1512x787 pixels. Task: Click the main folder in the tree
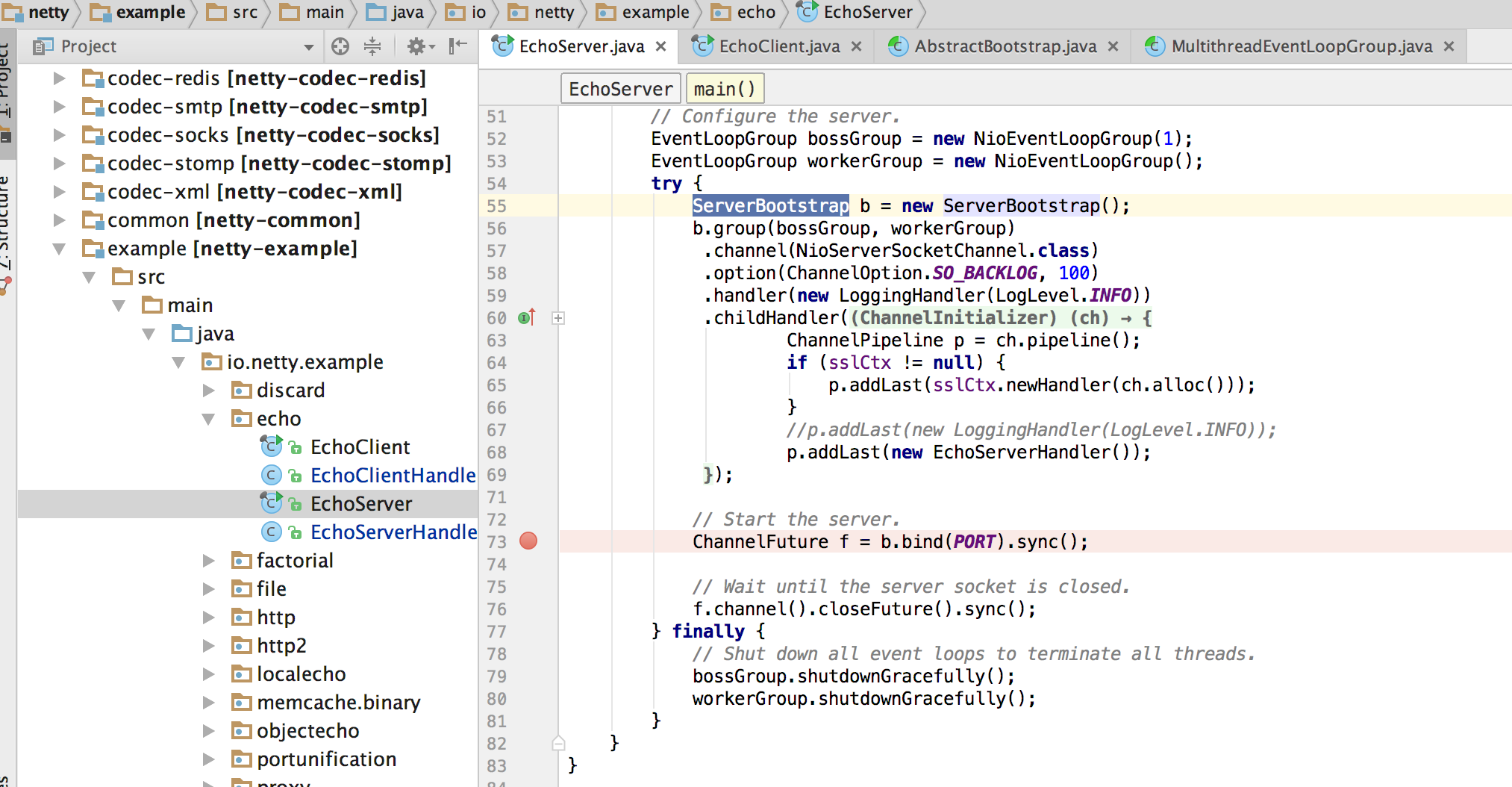(x=190, y=305)
